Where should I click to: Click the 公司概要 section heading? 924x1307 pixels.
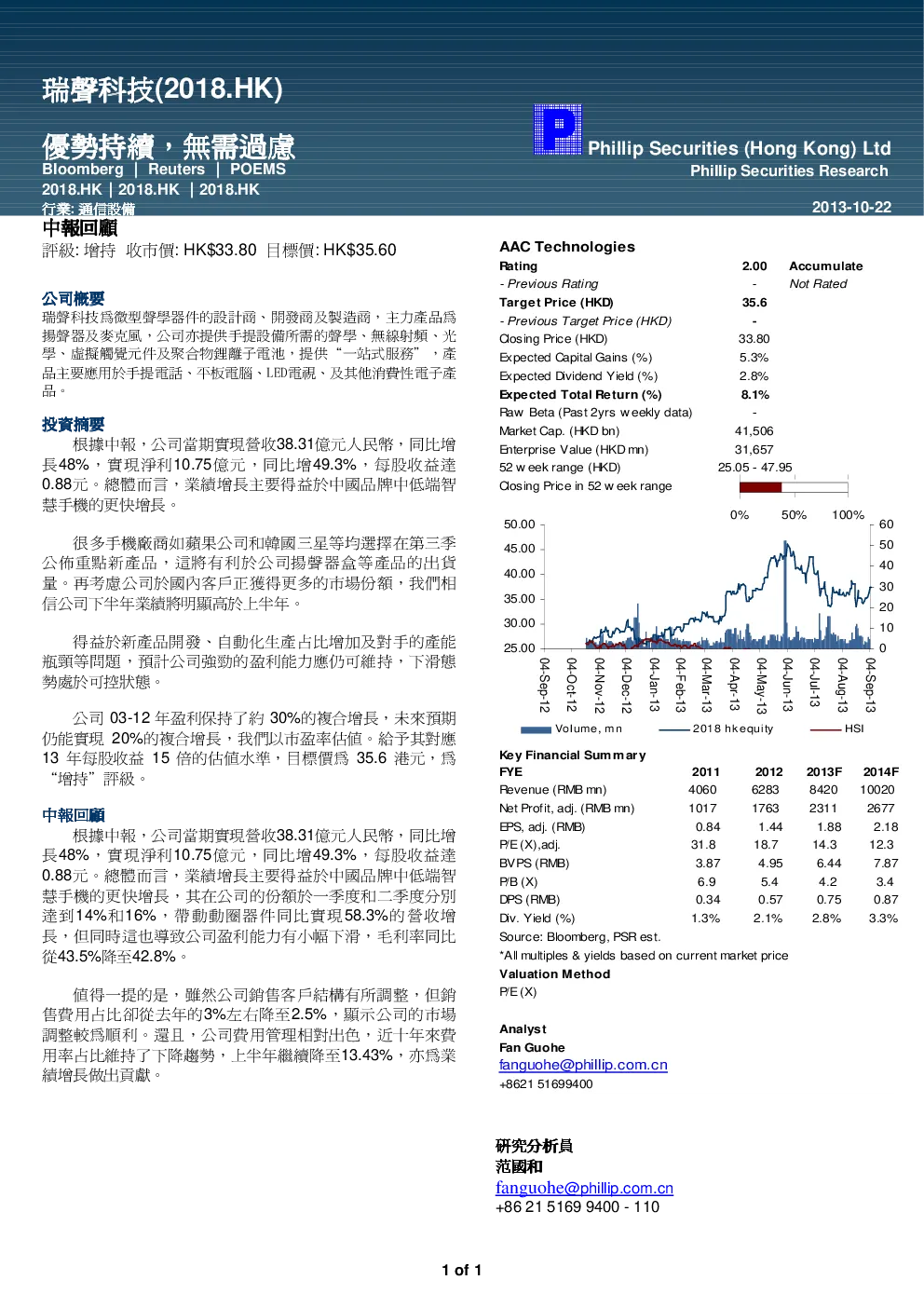tap(73, 299)
